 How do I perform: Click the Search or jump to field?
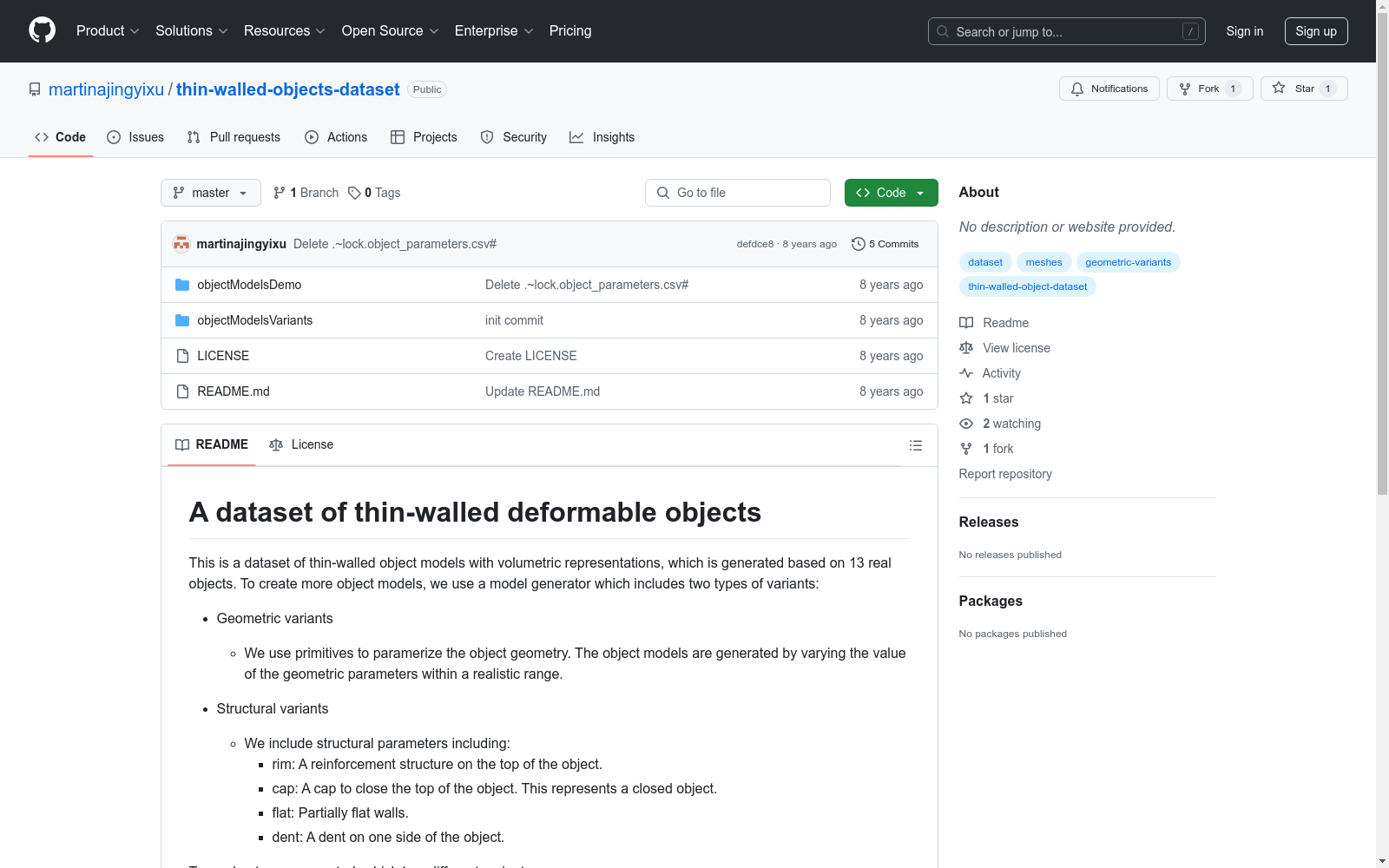(x=1067, y=31)
